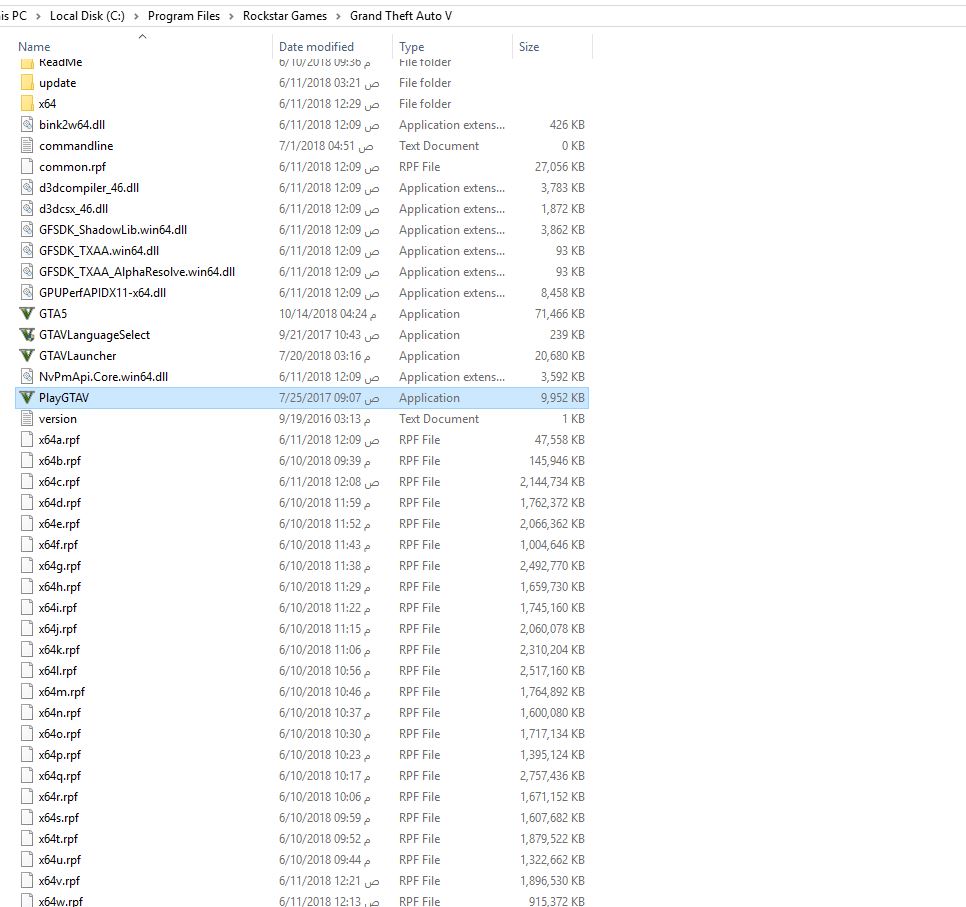Click the GTA5 application icon
The image size is (966, 907).
(26, 314)
